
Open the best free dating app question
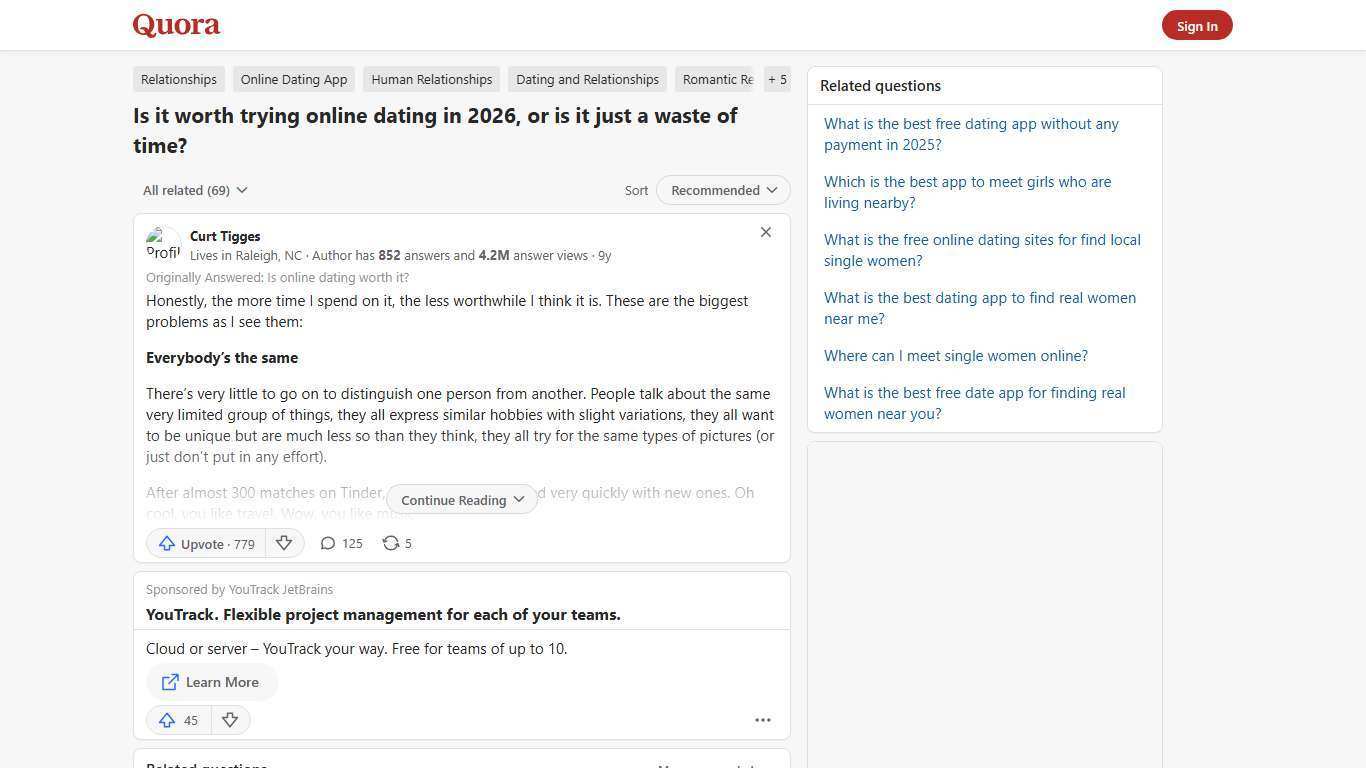[971, 134]
